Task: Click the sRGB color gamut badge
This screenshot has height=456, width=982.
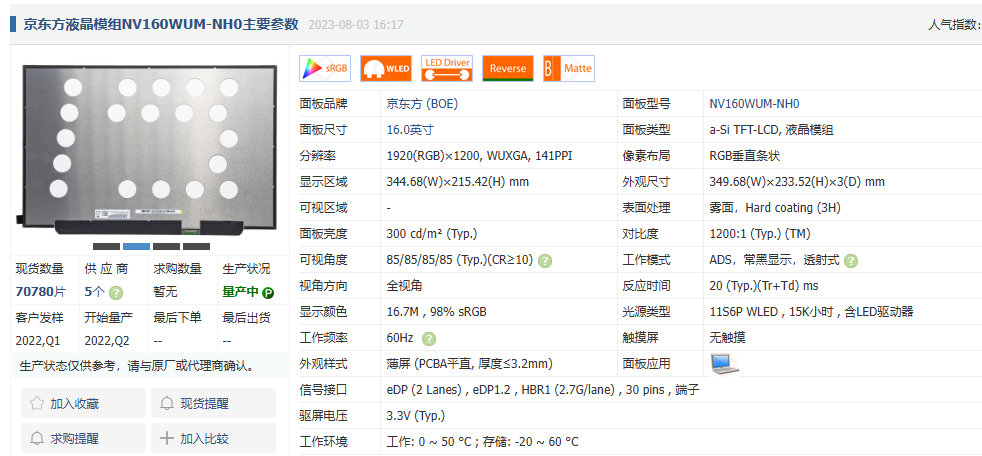Action: coord(324,68)
